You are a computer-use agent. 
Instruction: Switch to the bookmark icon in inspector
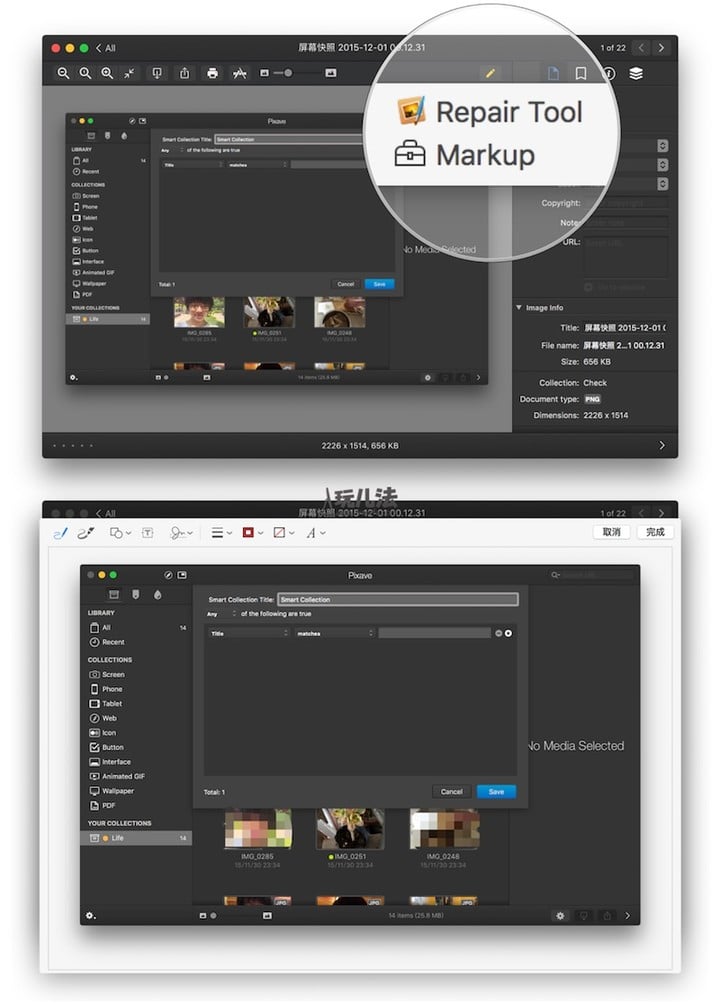580,73
